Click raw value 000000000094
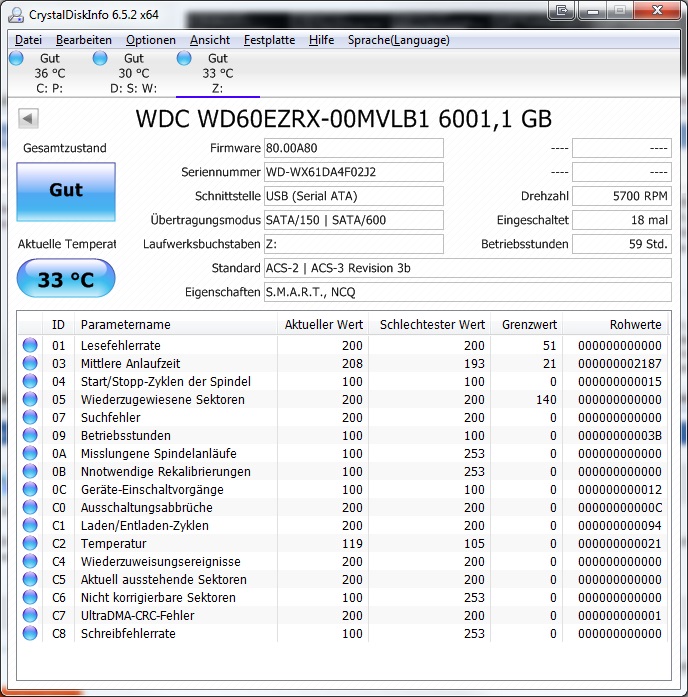 tap(620, 525)
